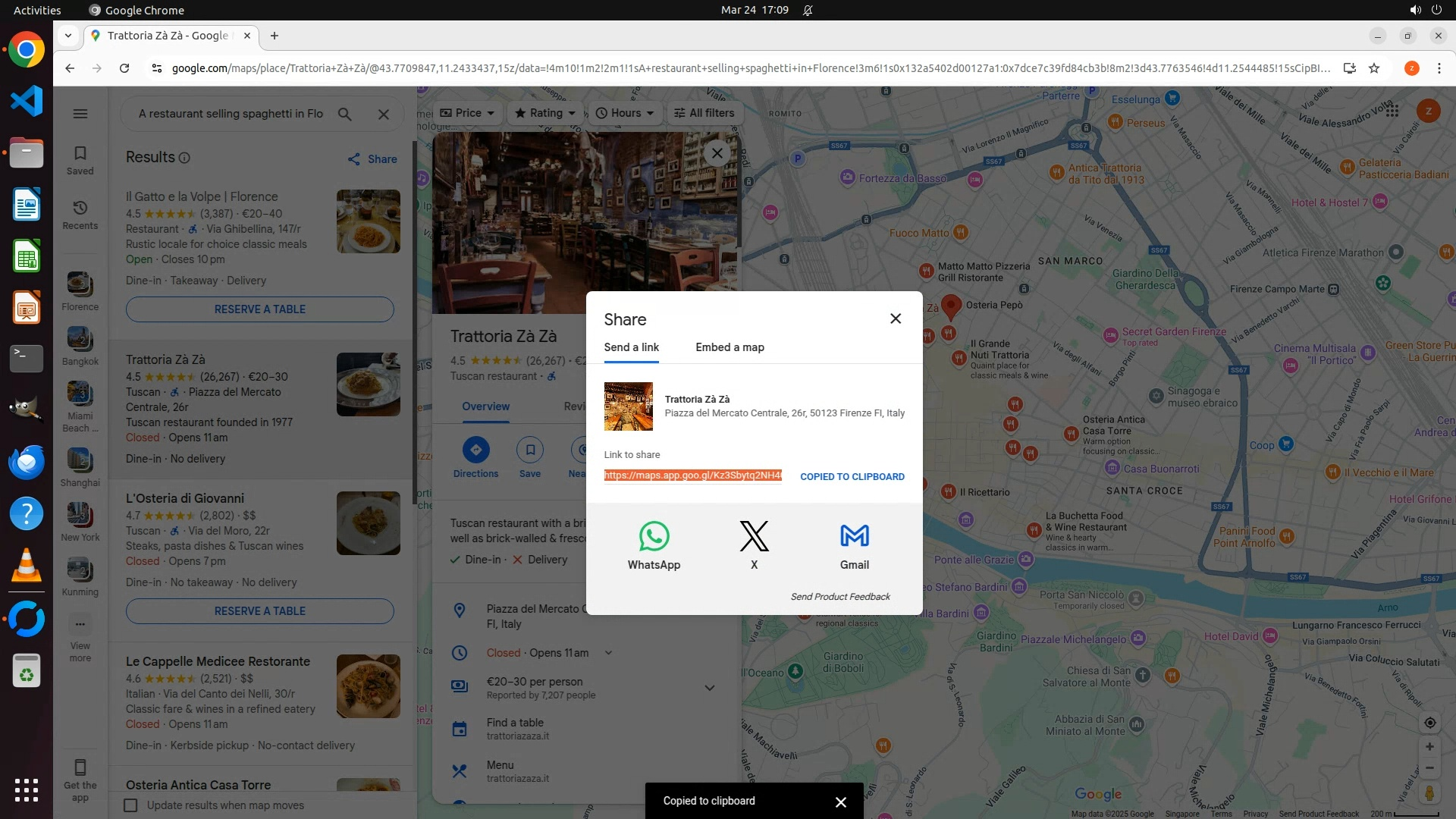Share via Gmail icon

point(854,537)
